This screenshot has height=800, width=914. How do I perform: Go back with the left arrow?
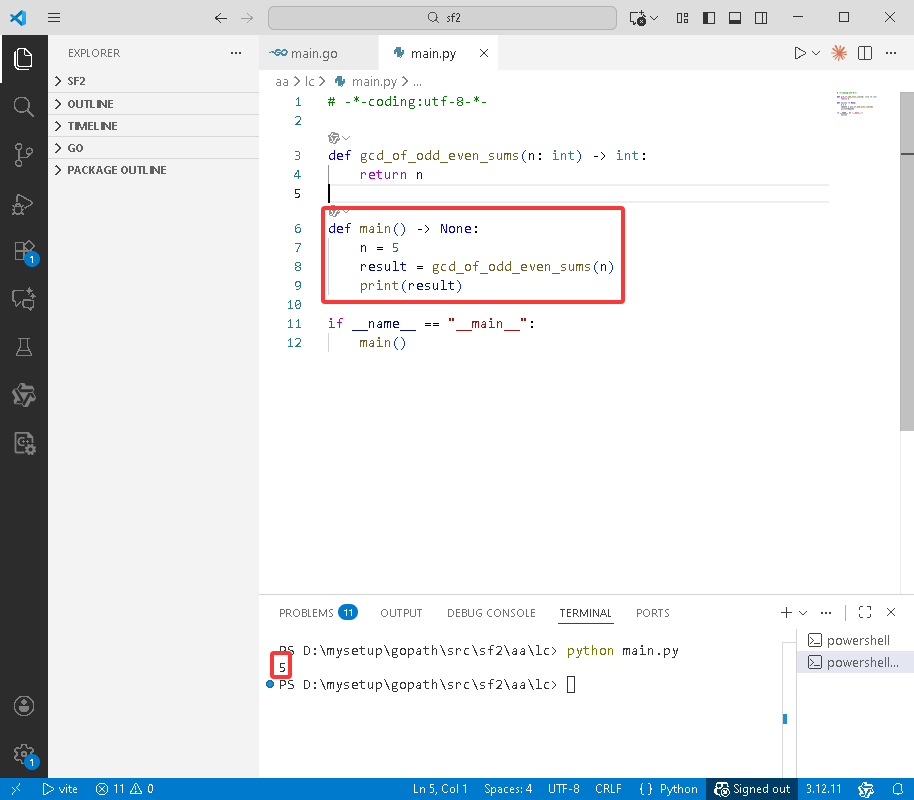(x=220, y=18)
